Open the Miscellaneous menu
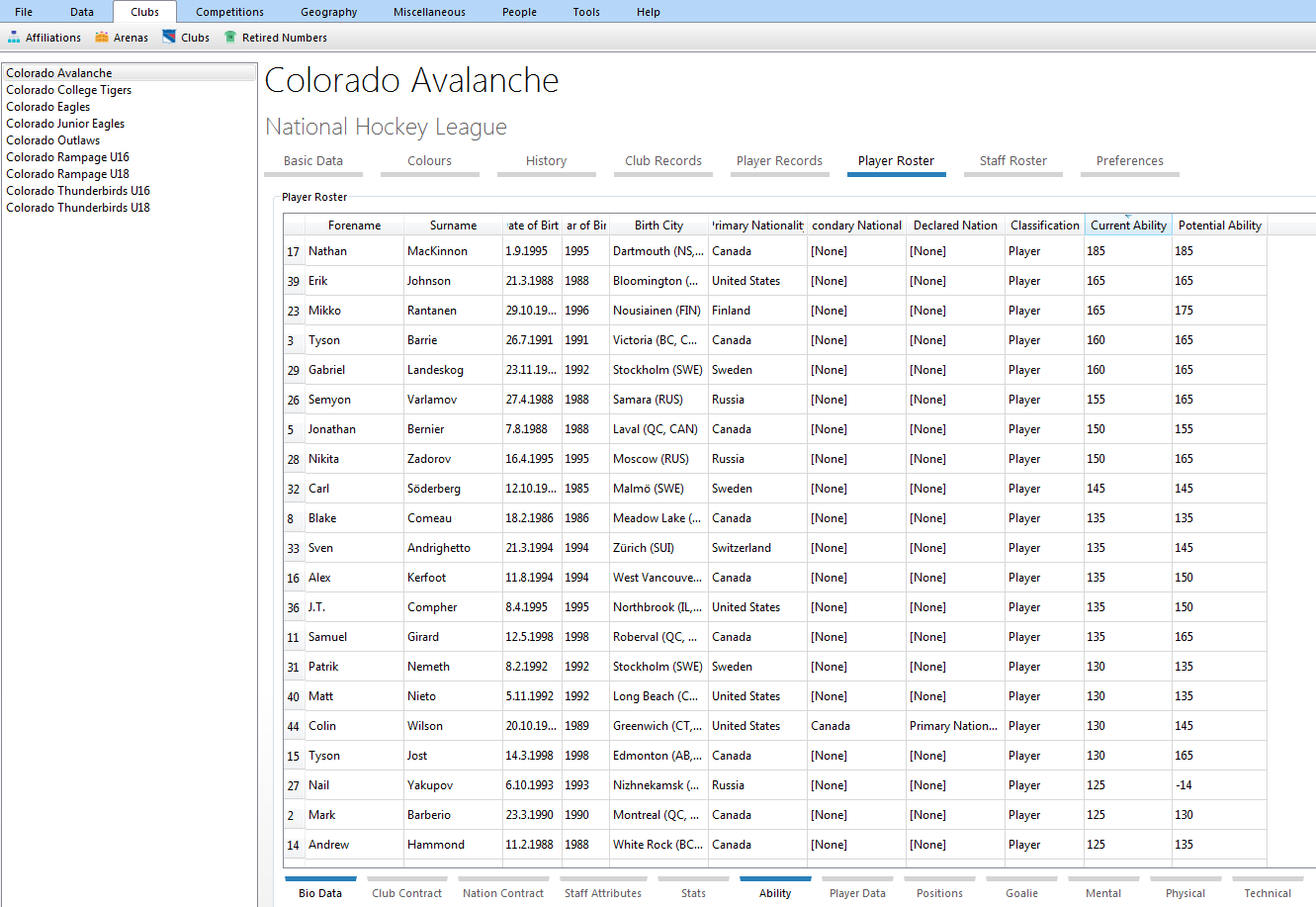The height and width of the screenshot is (907, 1316). 429,12
